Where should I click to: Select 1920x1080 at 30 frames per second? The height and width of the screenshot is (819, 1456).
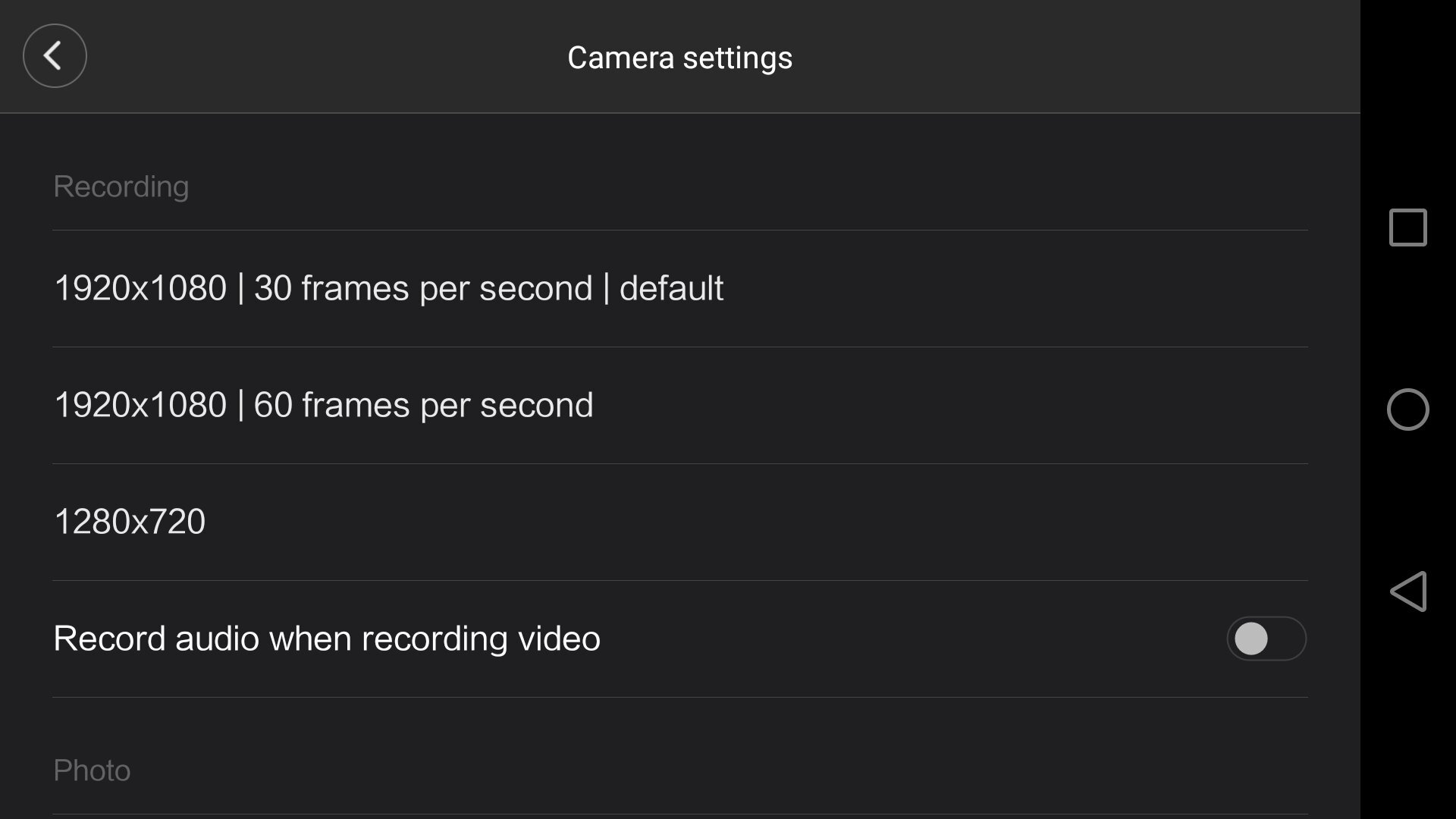click(x=388, y=288)
